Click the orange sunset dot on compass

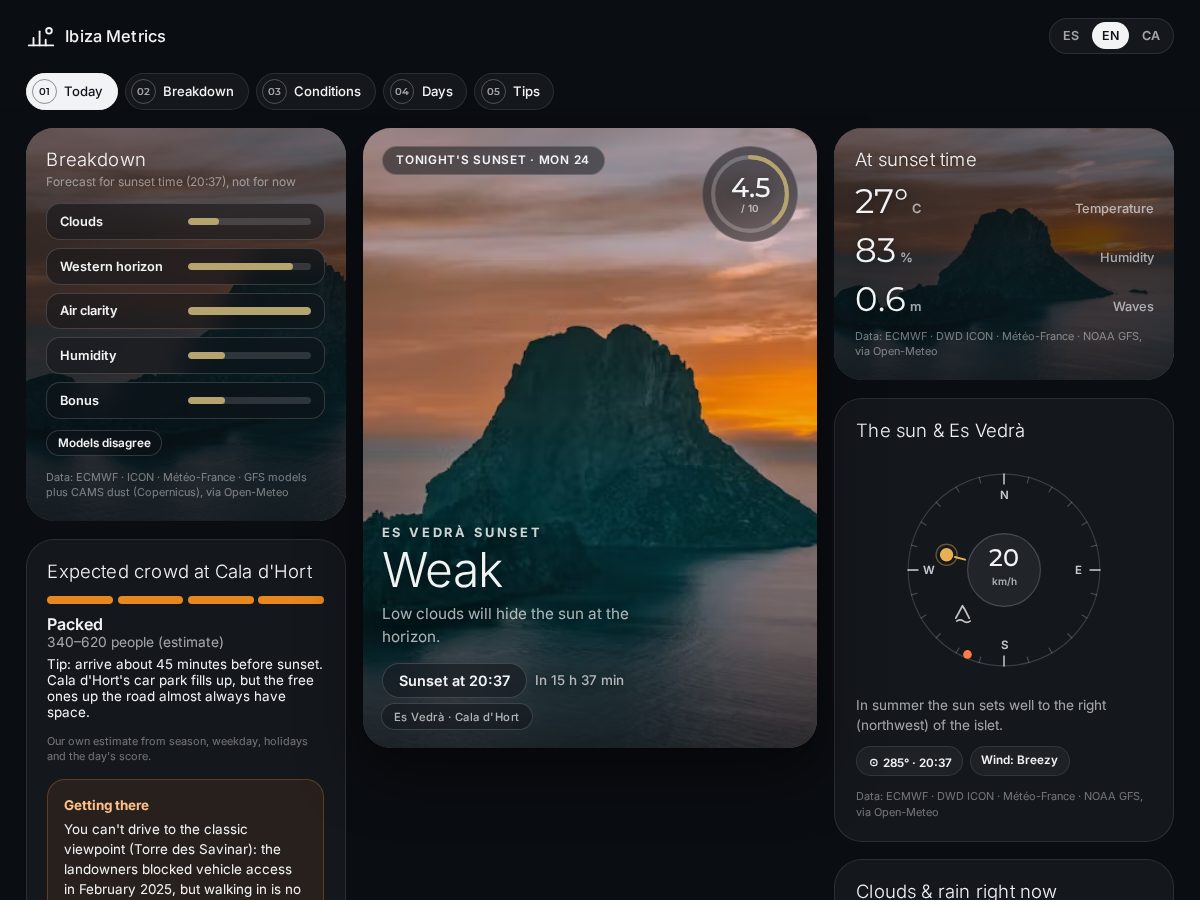(967, 654)
